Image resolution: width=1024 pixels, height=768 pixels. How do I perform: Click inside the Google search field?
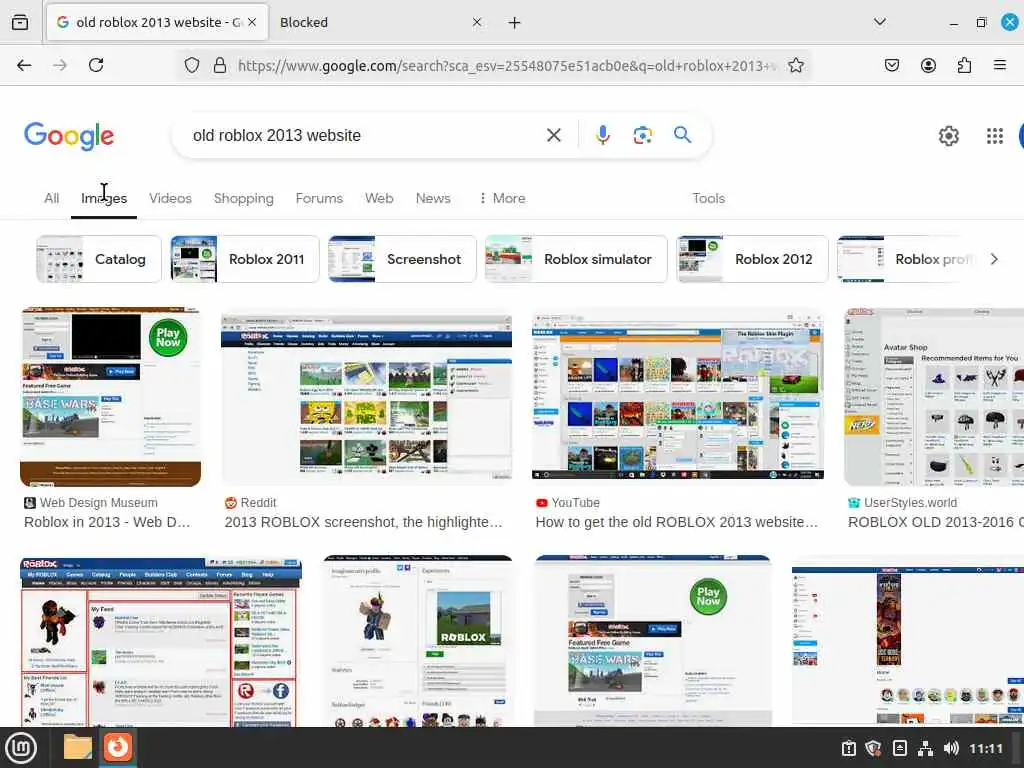click(366, 135)
